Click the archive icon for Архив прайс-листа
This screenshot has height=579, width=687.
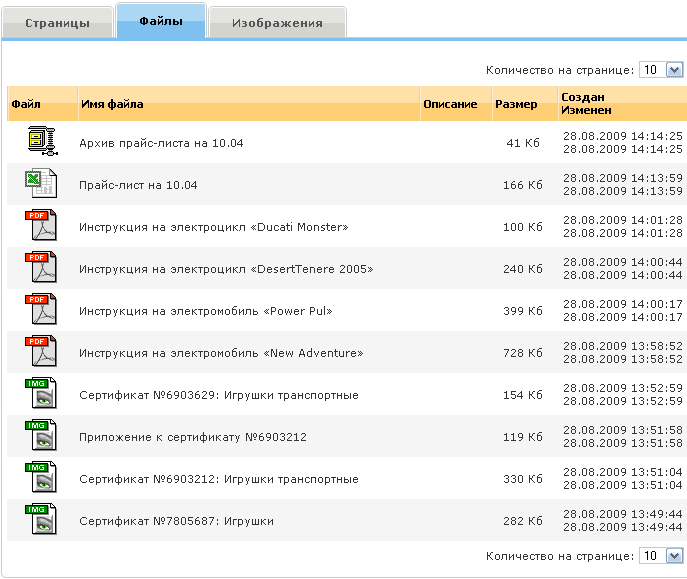(x=41, y=142)
